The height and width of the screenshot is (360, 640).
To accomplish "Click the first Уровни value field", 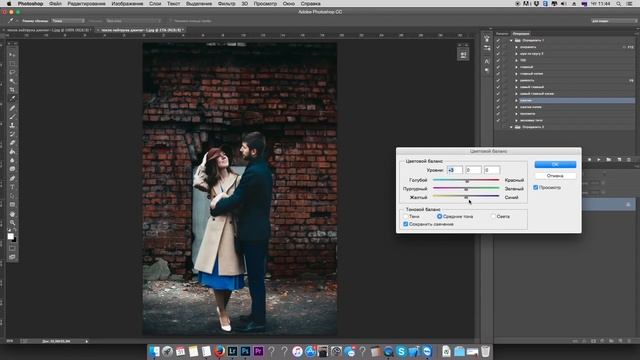I will (455, 170).
